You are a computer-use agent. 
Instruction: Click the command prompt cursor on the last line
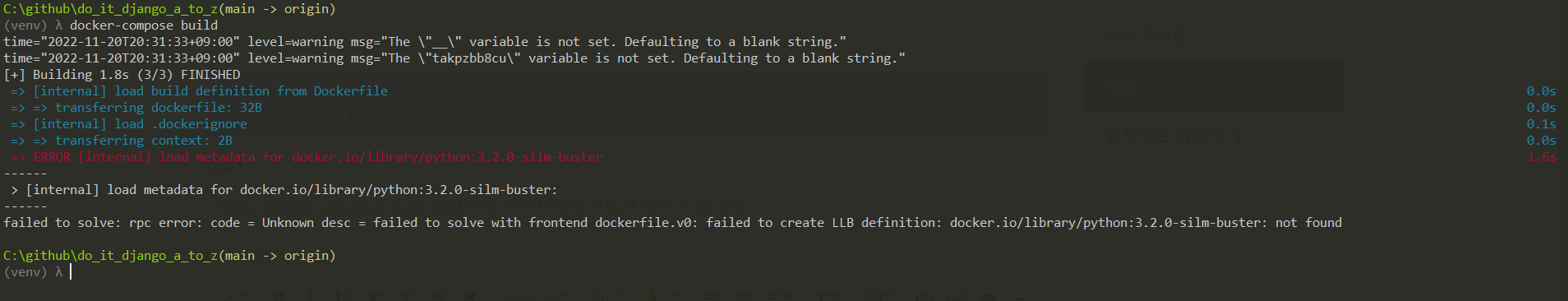click(71, 271)
